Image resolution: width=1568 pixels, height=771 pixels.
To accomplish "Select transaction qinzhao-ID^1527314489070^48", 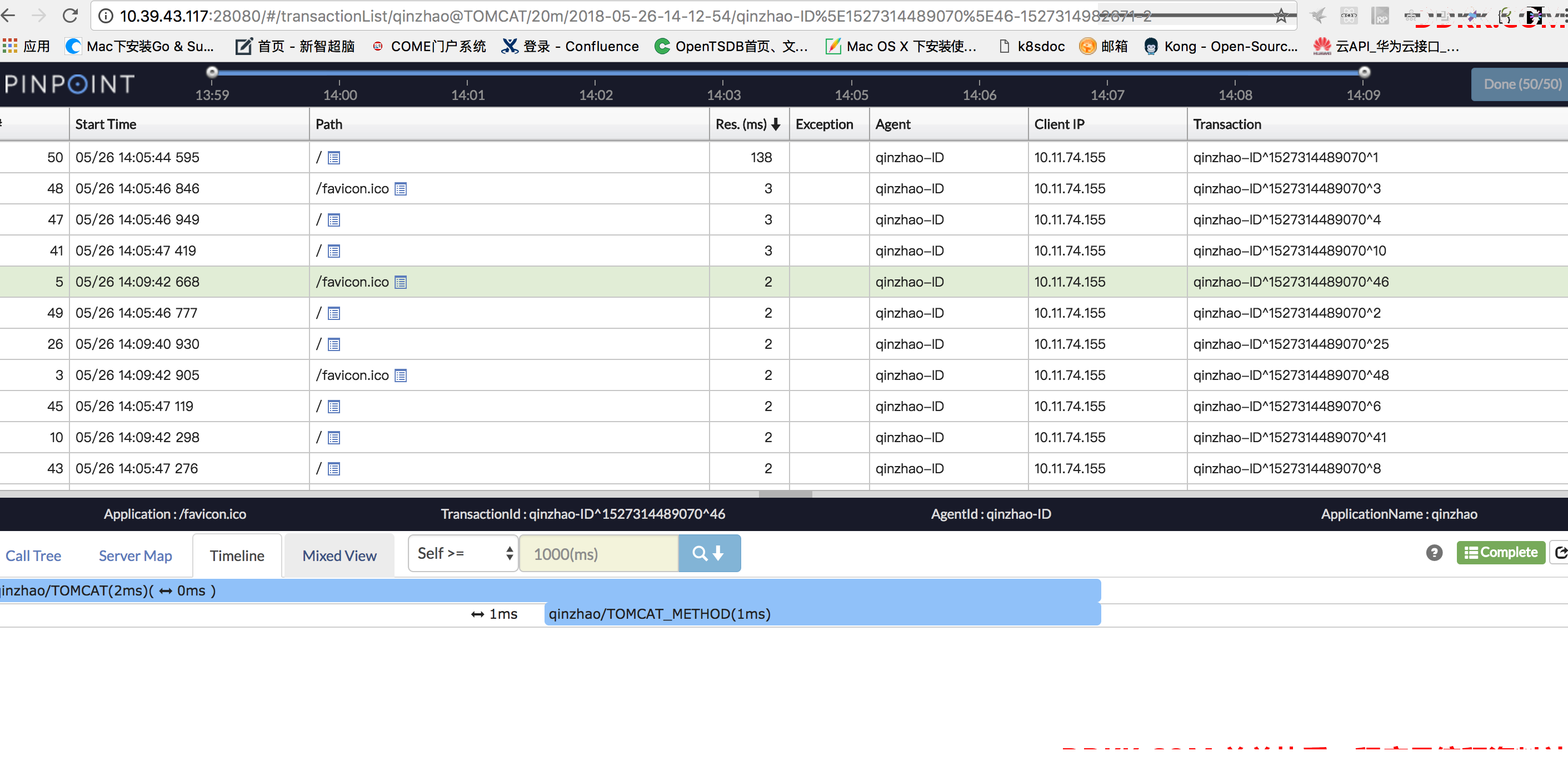I will point(1290,375).
